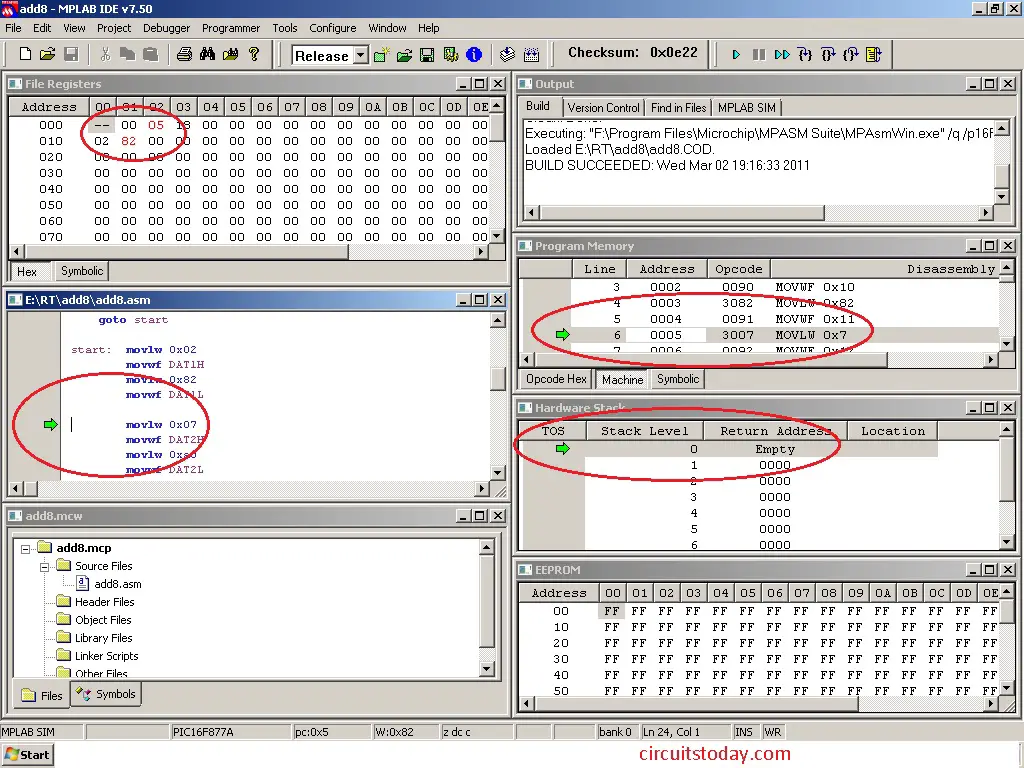Click the Location column header in Hardware Stack
This screenshot has height=768, width=1024.
tap(893, 431)
